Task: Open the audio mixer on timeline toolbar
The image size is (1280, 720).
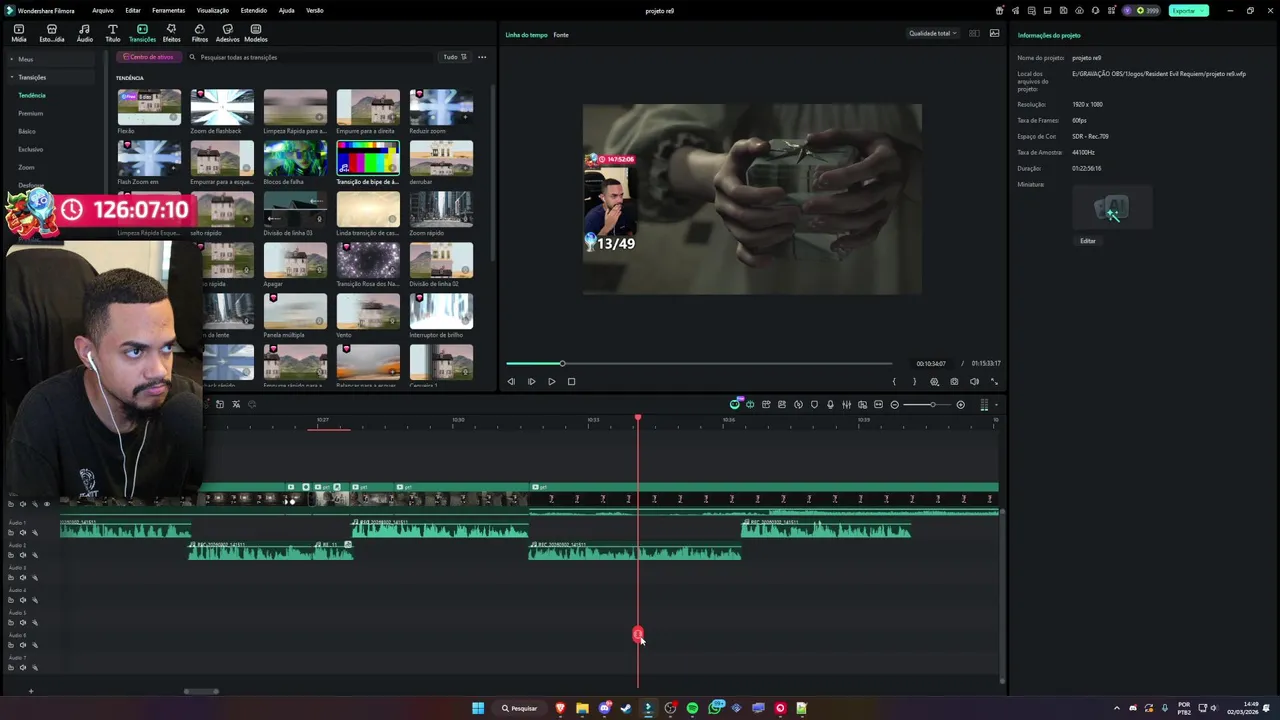Action: 846,405
